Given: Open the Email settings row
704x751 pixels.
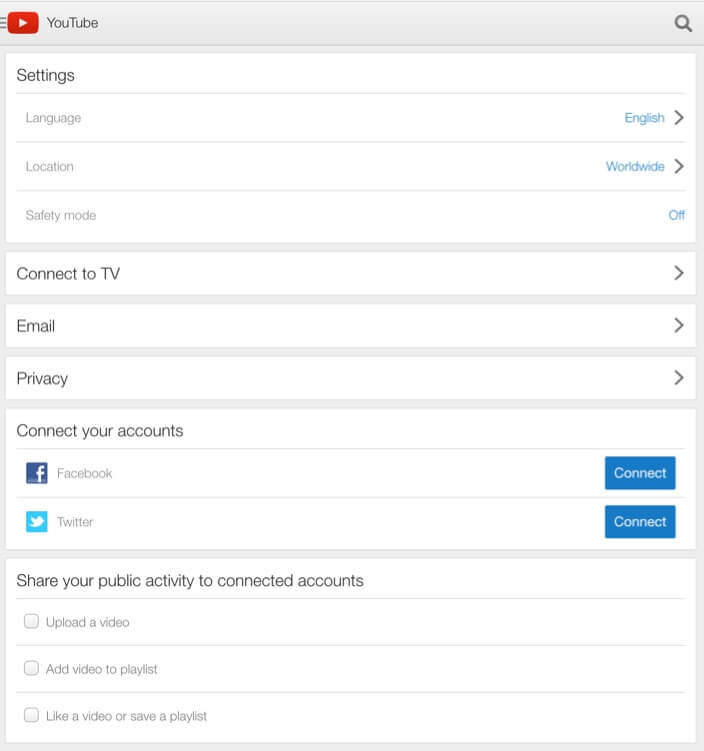Looking at the screenshot, I should pyautogui.click(x=350, y=326).
